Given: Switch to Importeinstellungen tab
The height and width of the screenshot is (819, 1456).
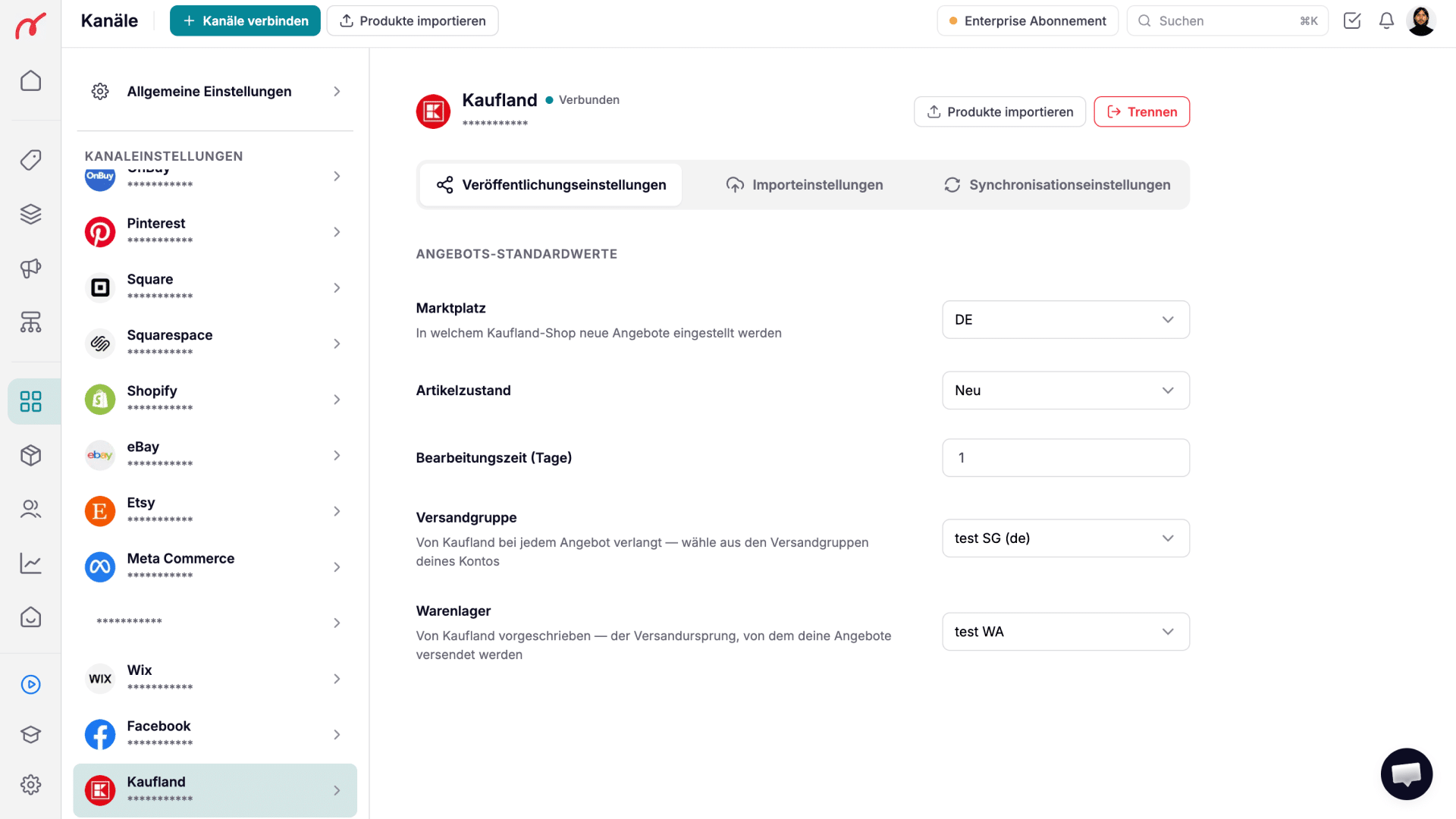Looking at the screenshot, I should (804, 185).
